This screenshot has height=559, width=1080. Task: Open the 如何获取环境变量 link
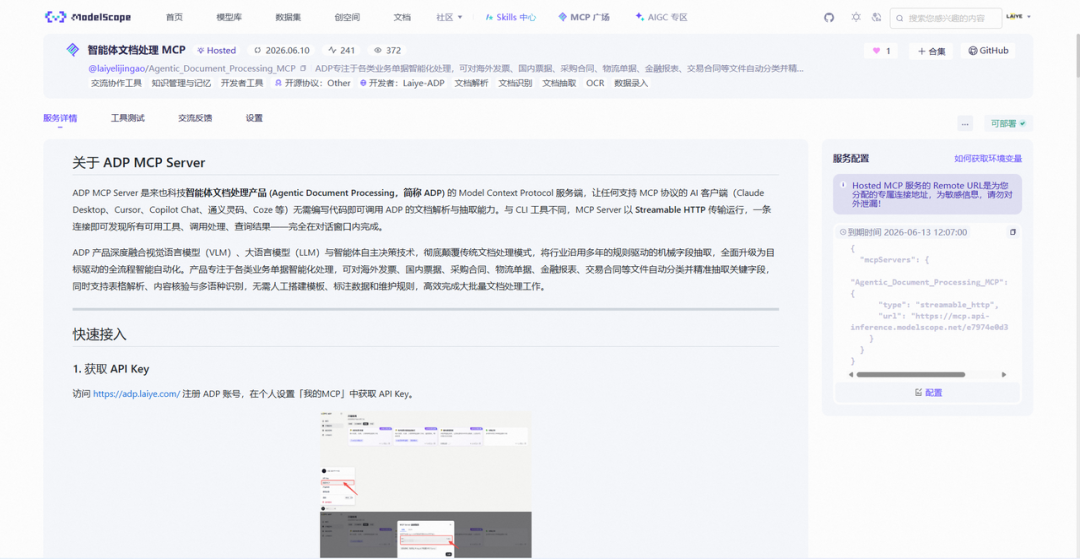[x=988, y=158]
